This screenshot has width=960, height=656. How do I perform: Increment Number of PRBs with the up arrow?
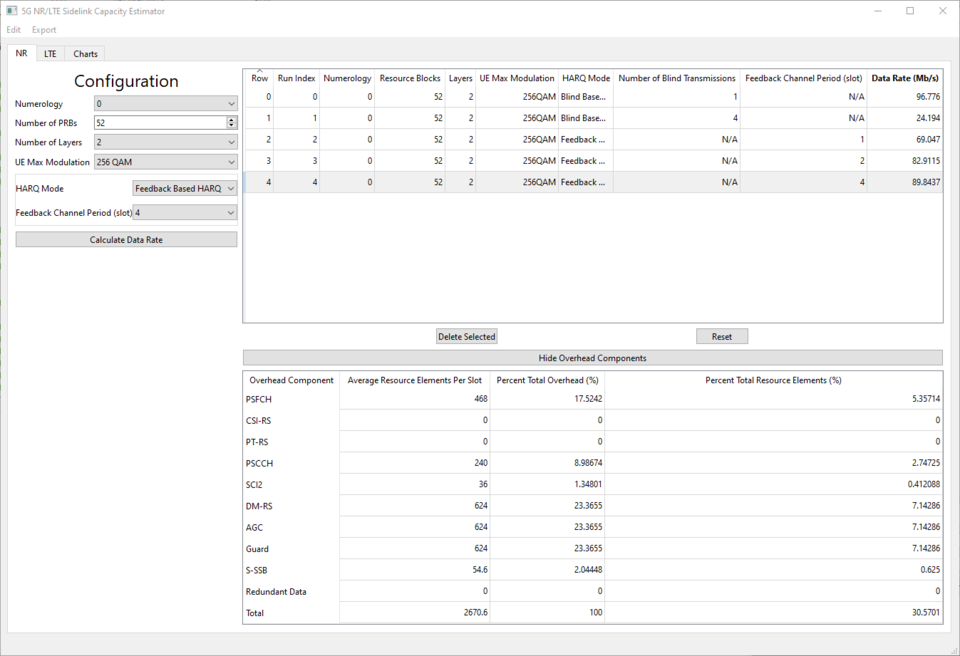pos(231,118)
